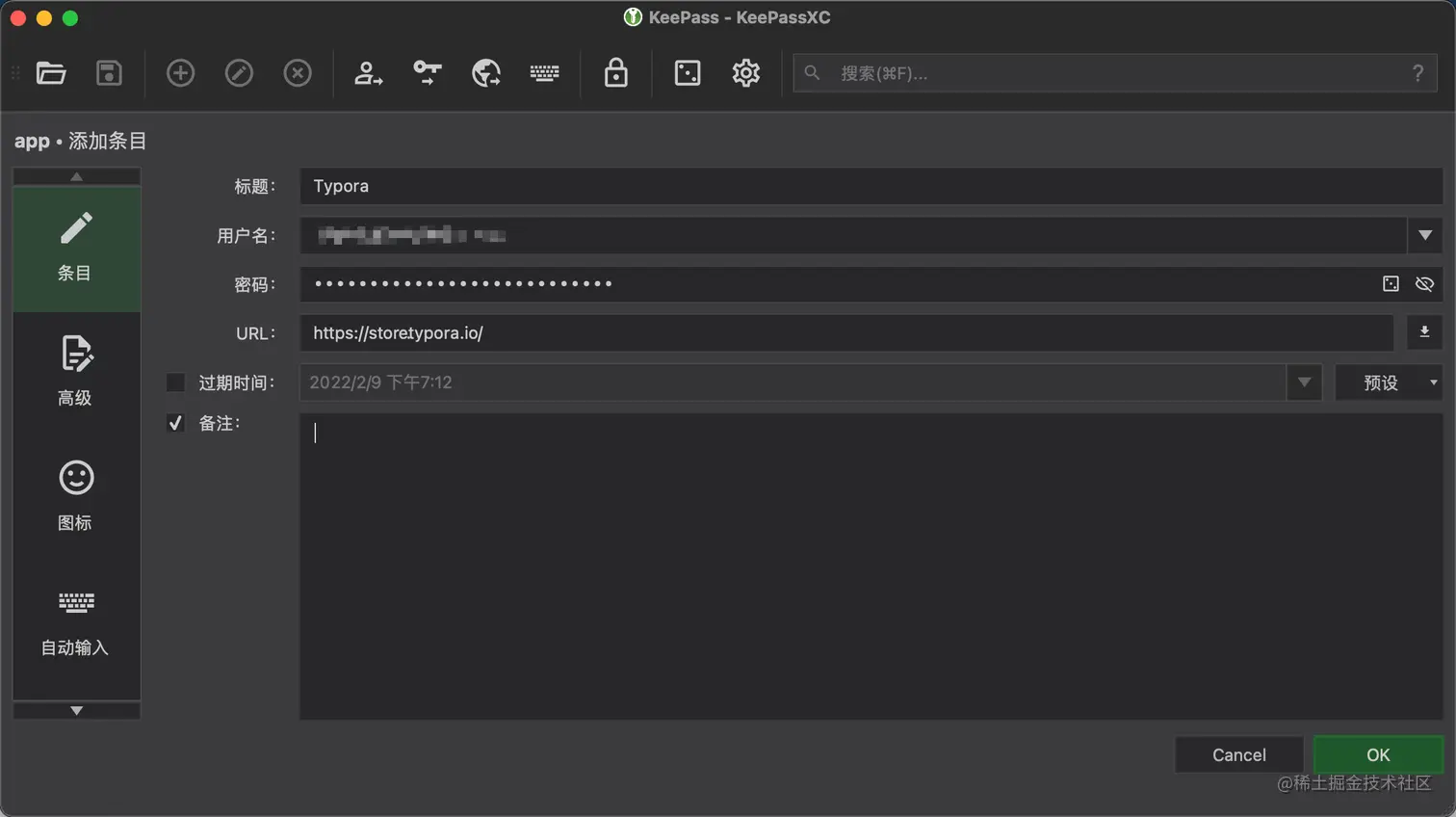Open password generator dice in password field
Screen dimensions: 1456x817
(x=1391, y=284)
